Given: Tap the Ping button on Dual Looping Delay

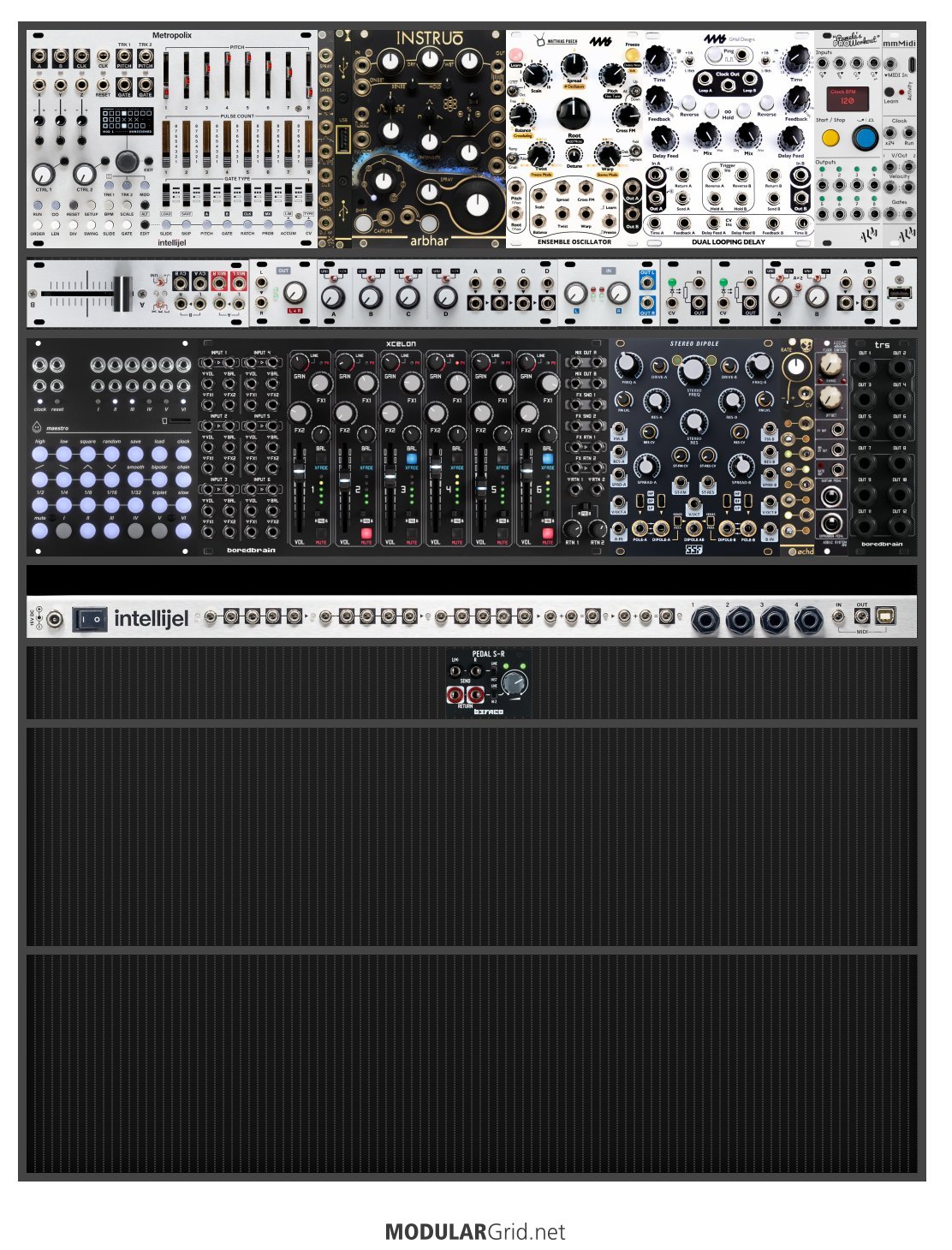Looking at the screenshot, I should tap(715, 56).
